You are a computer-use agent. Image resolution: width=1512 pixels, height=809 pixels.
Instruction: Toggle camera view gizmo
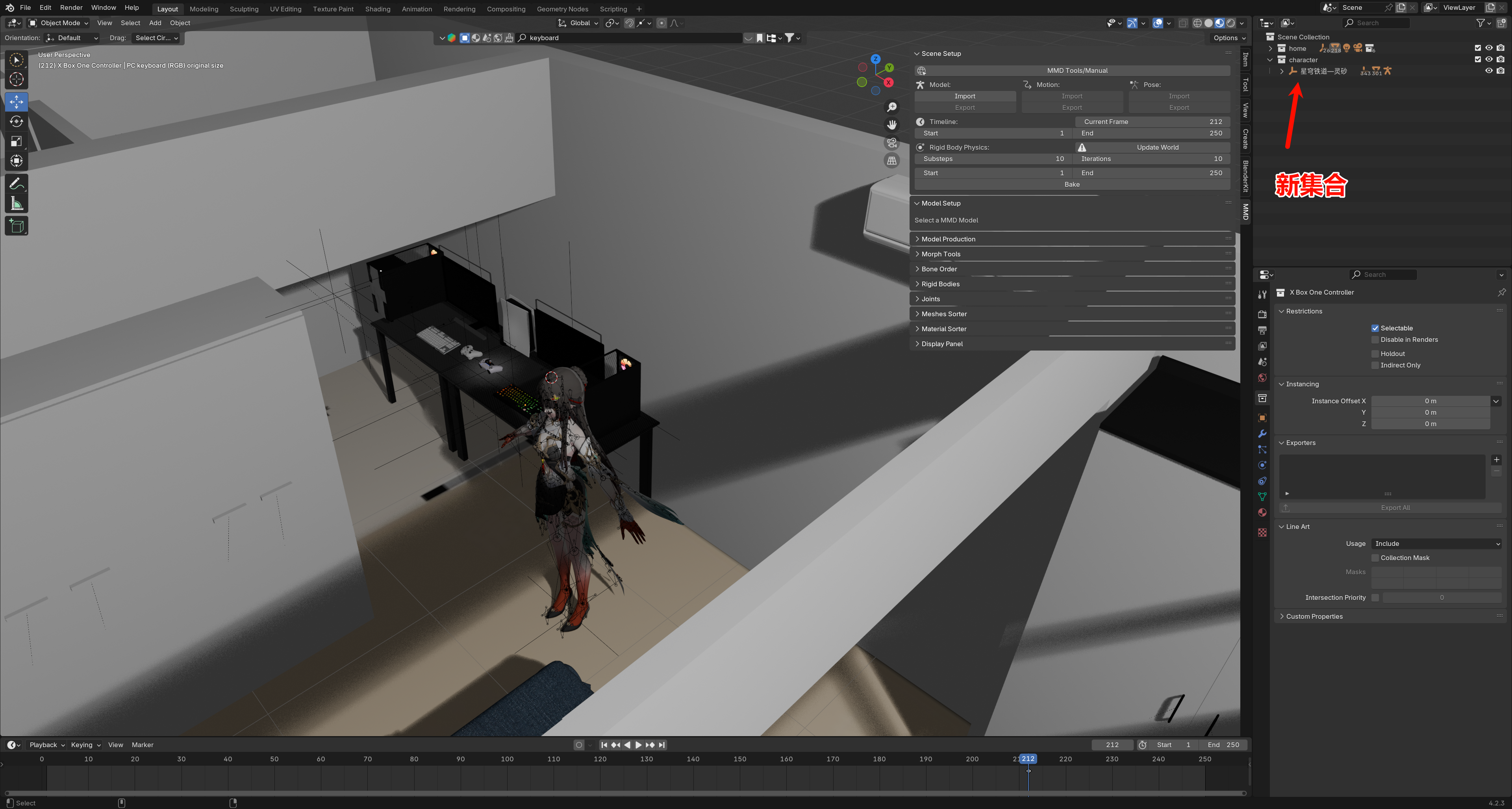pos(891,143)
